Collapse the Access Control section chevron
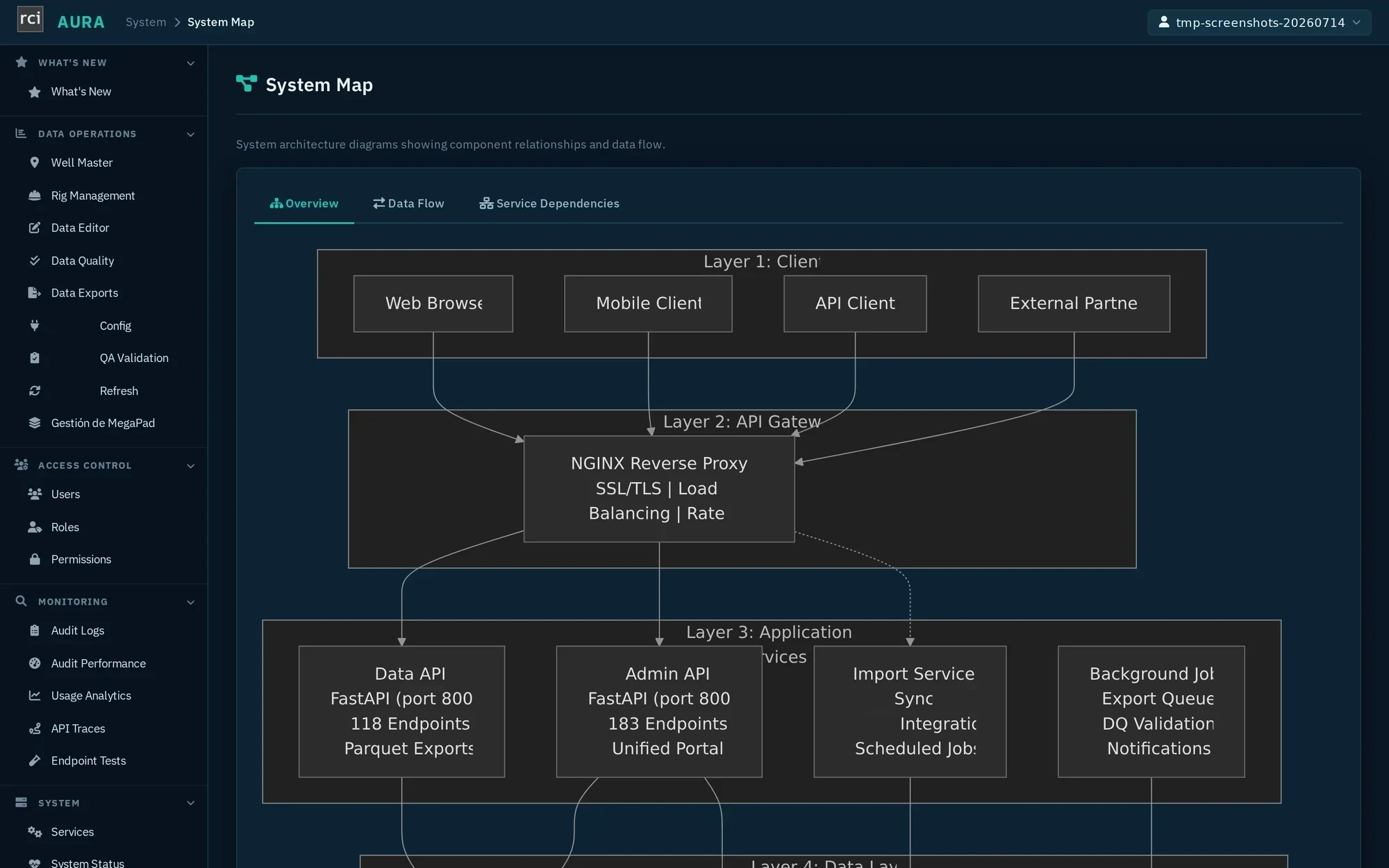 tap(190, 466)
